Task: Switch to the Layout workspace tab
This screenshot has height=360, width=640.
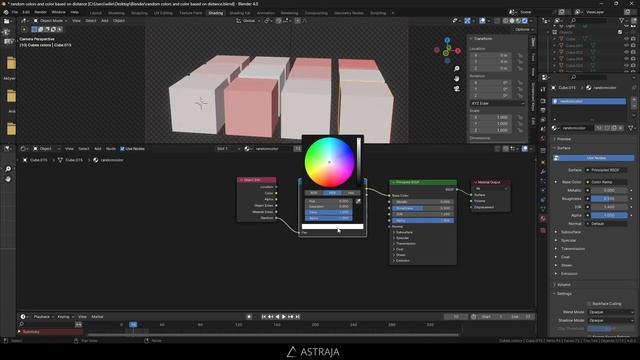Action: coord(96,13)
